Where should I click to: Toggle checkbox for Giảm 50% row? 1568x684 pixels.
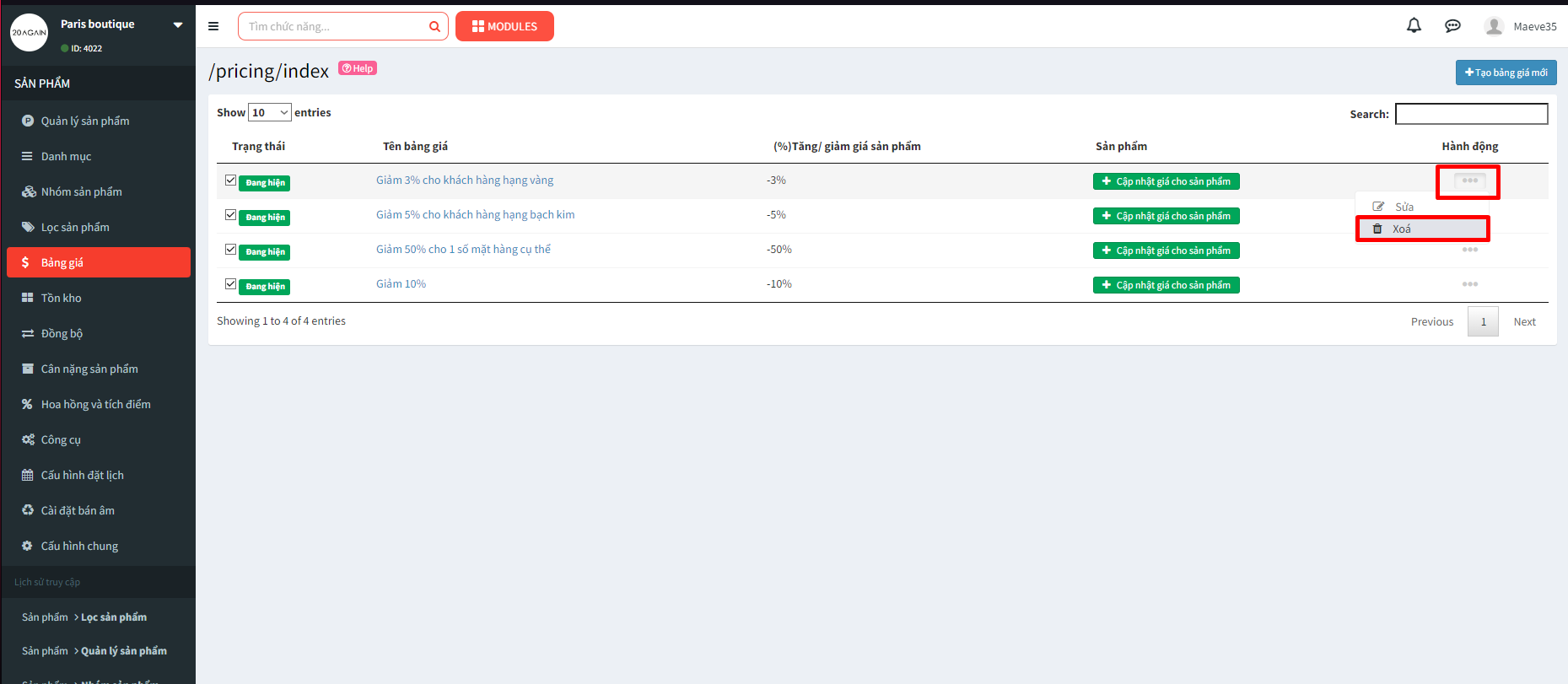pyautogui.click(x=230, y=250)
